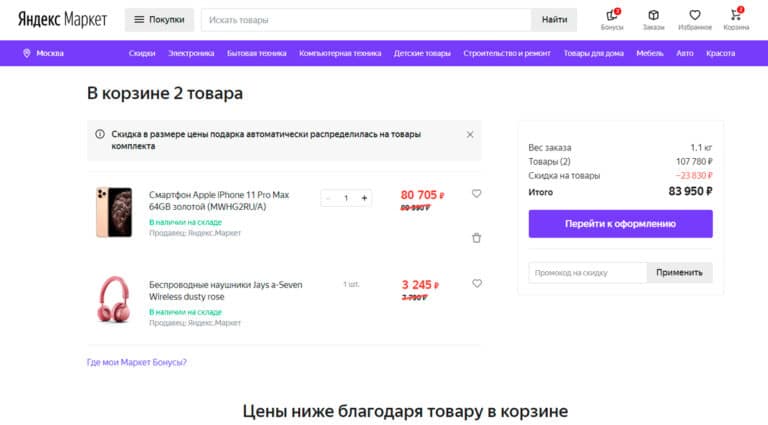Close the gift discount notice
This screenshot has width=768, height=425.
coord(470,134)
